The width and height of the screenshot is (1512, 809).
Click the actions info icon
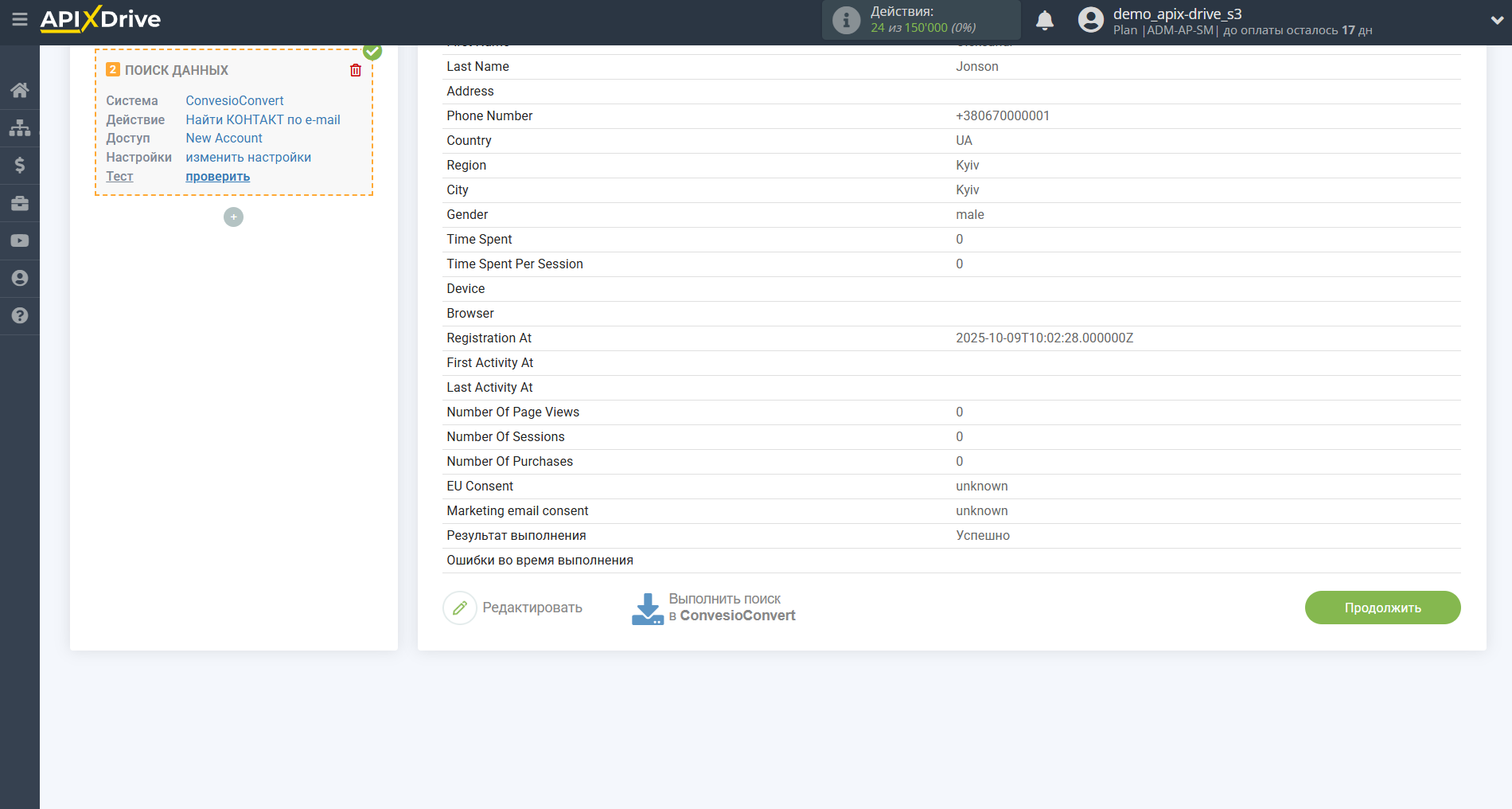[x=846, y=20]
